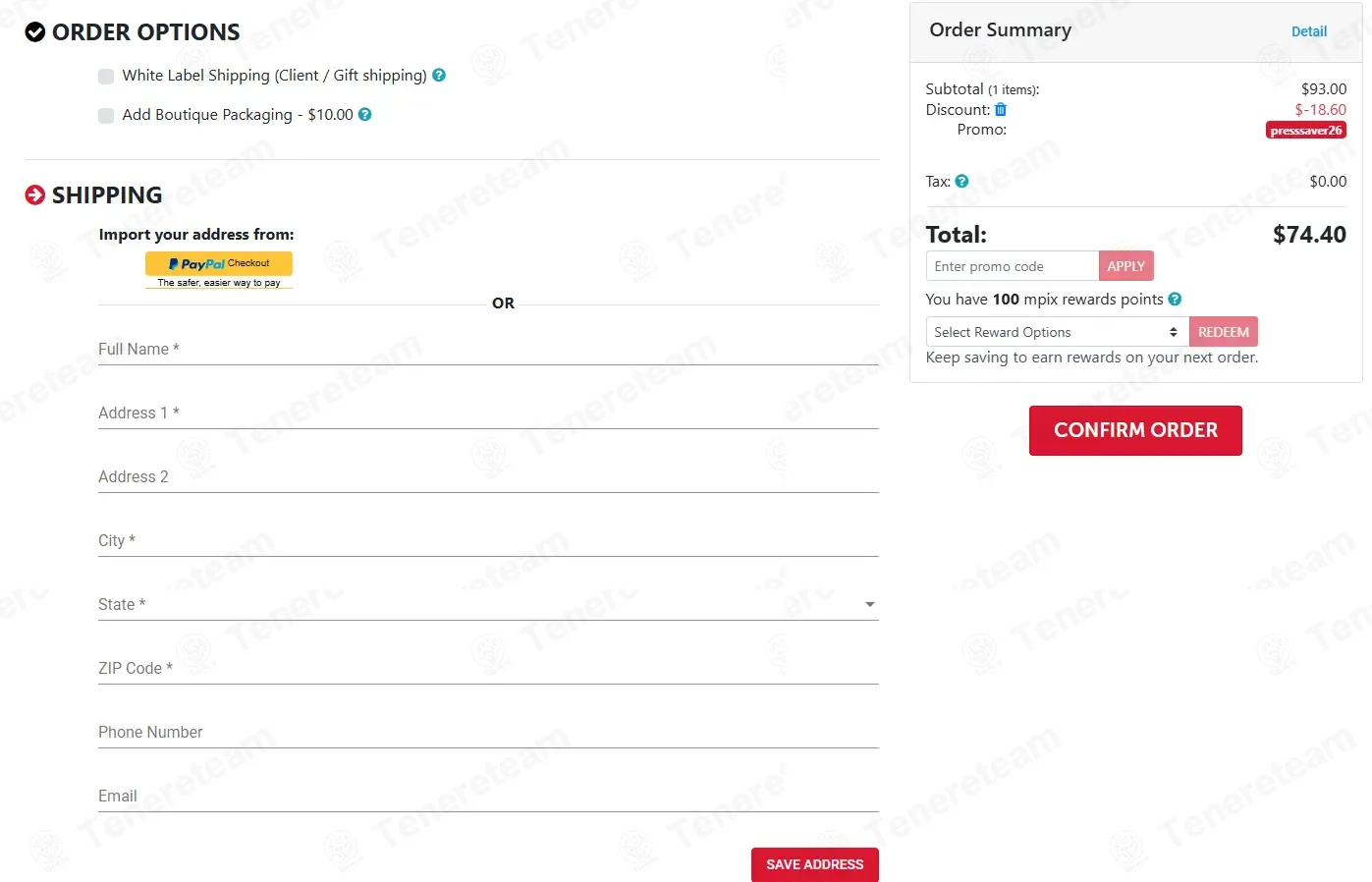Click the Tax help question icon

tap(961, 181)
